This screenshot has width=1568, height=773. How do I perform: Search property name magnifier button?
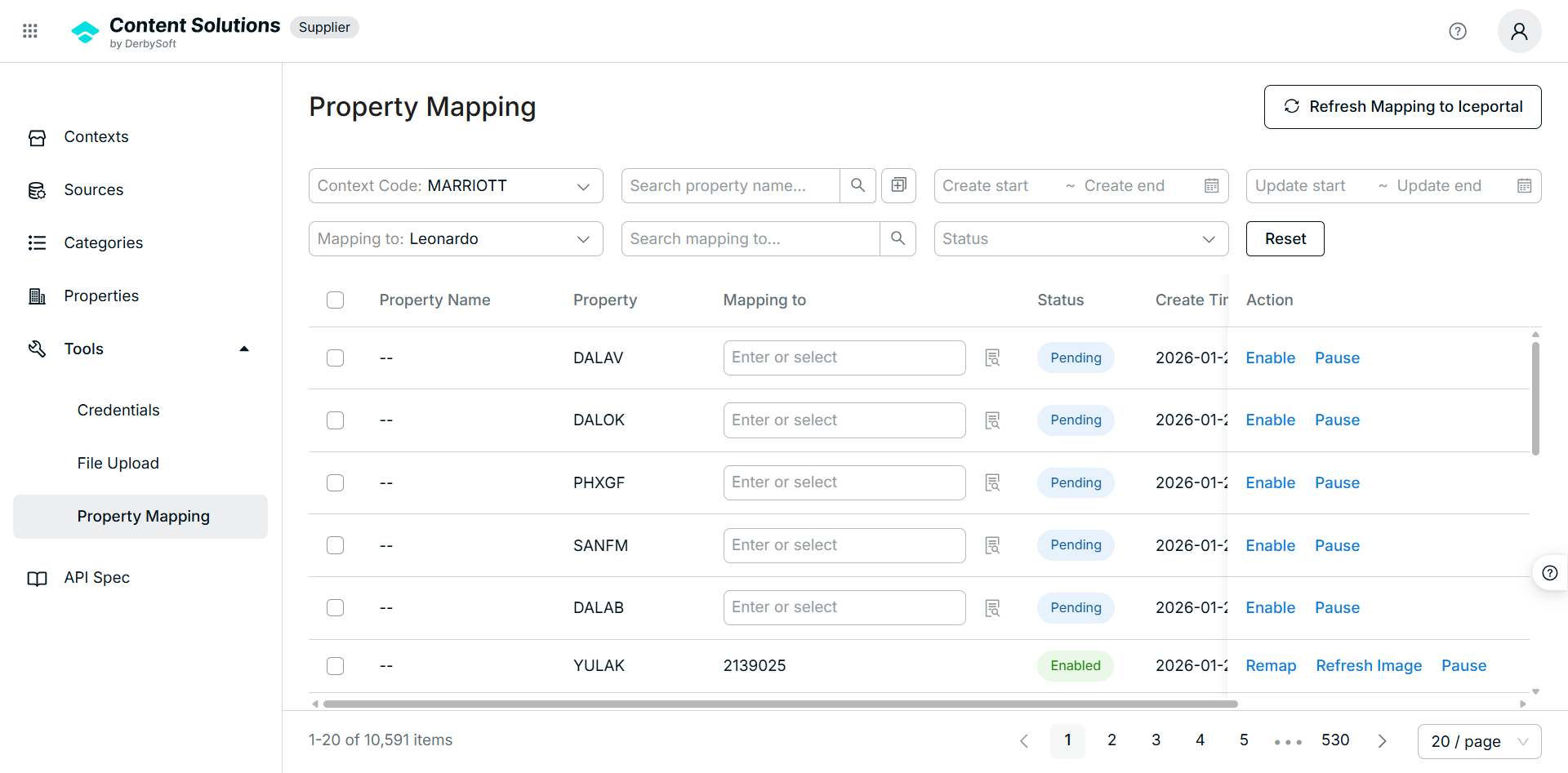click(857, 185)
